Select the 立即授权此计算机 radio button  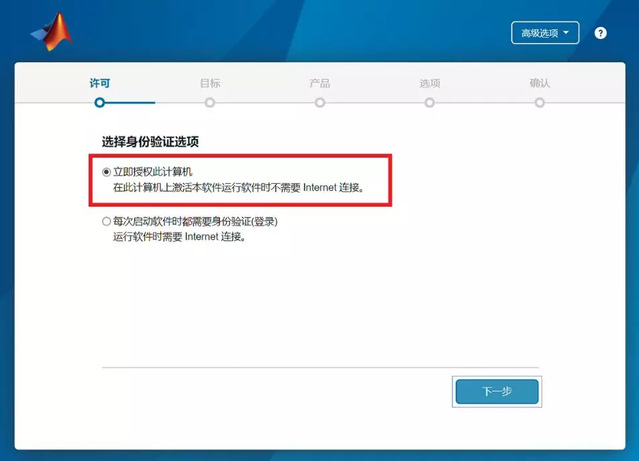[106, 172]
